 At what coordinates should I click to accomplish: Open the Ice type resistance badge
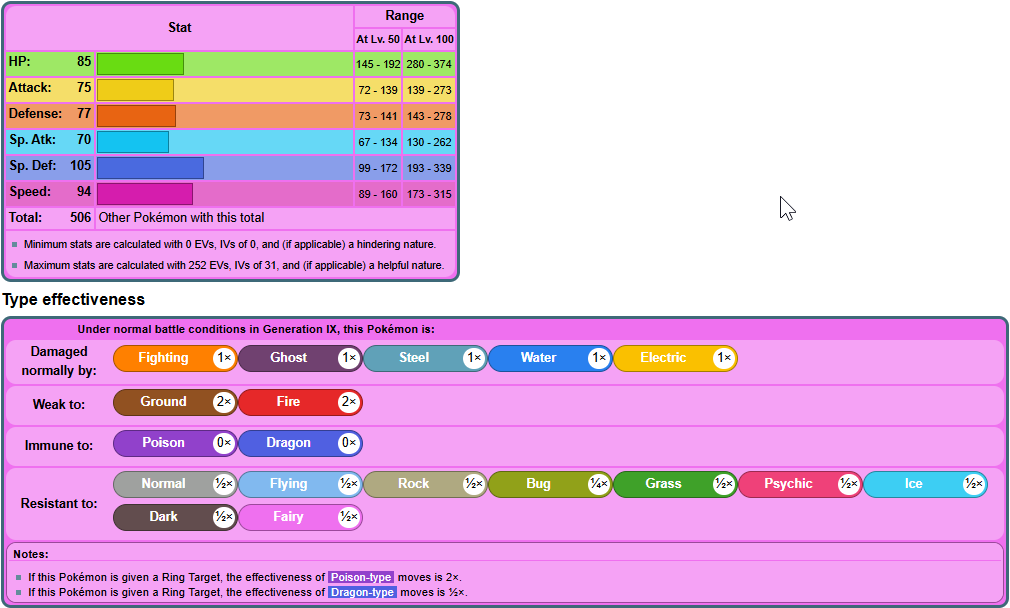pyautogui.click(x=925, y=484)
